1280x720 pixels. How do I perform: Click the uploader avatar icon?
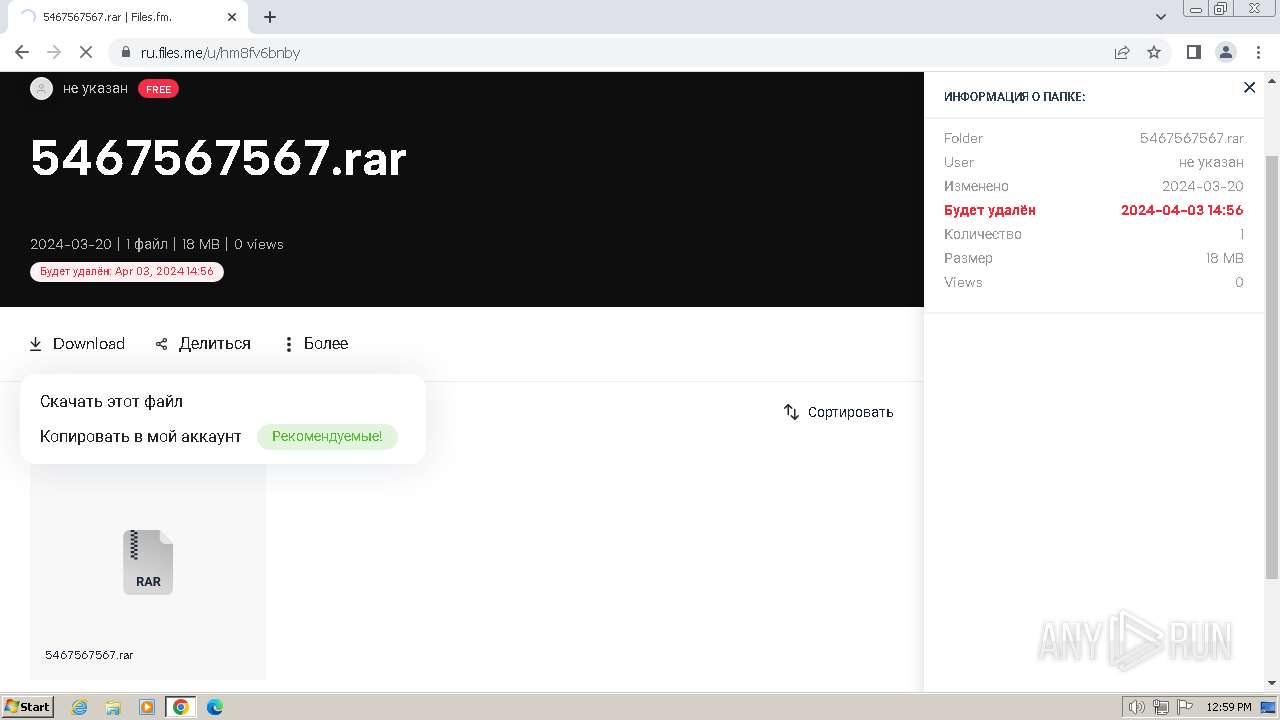click(41, 88)
